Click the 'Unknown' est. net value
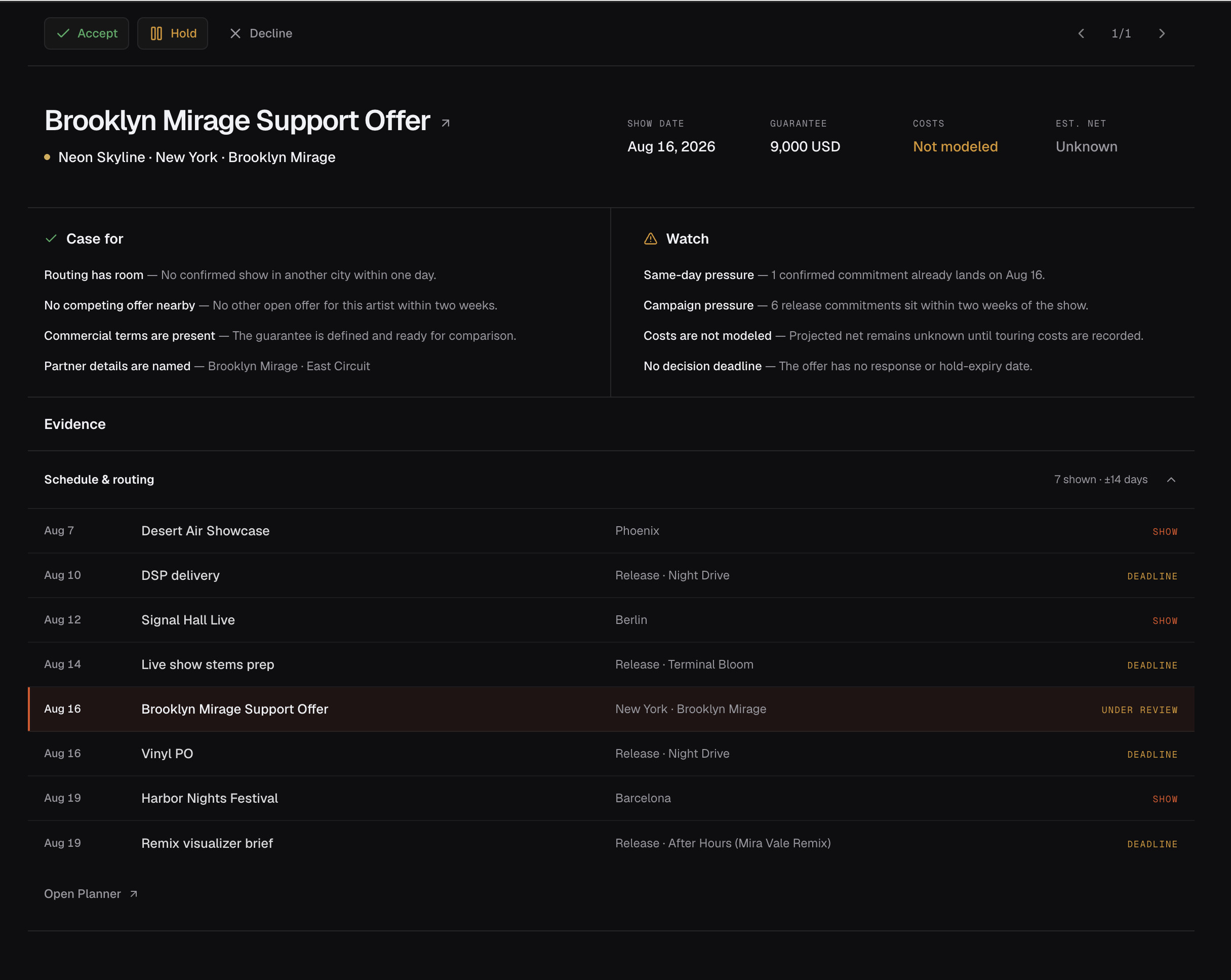Viewport: 1231px width, 980px height. click(x=1086, y=147)
